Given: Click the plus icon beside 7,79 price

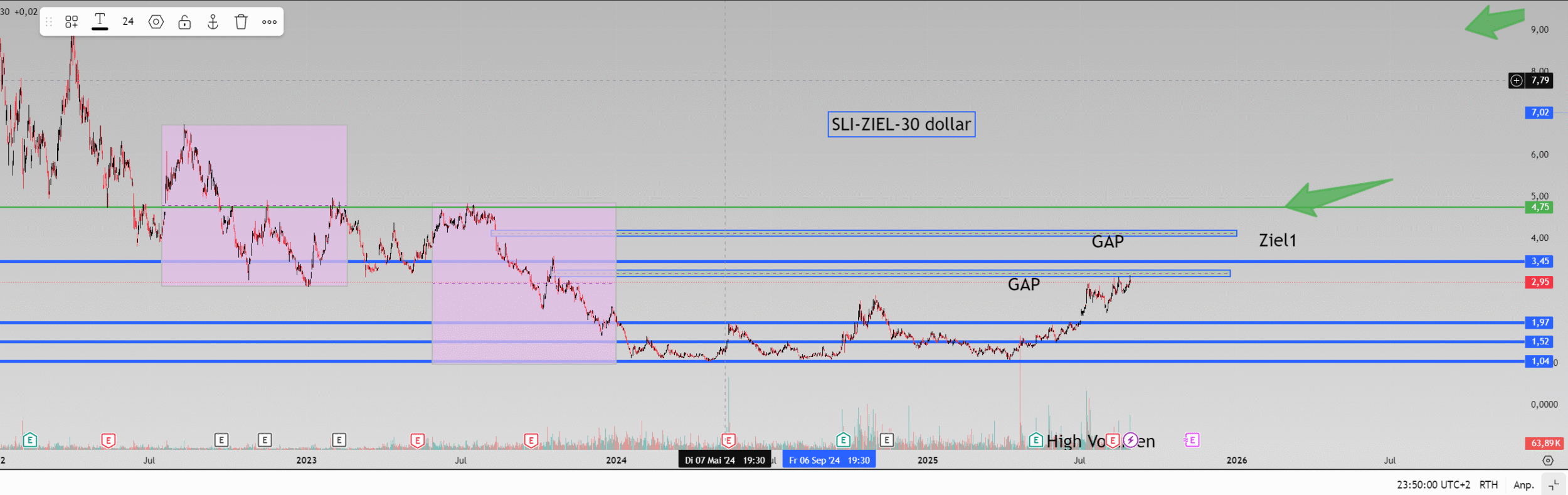Looking at the screenshot, I should click(1516, 80).
